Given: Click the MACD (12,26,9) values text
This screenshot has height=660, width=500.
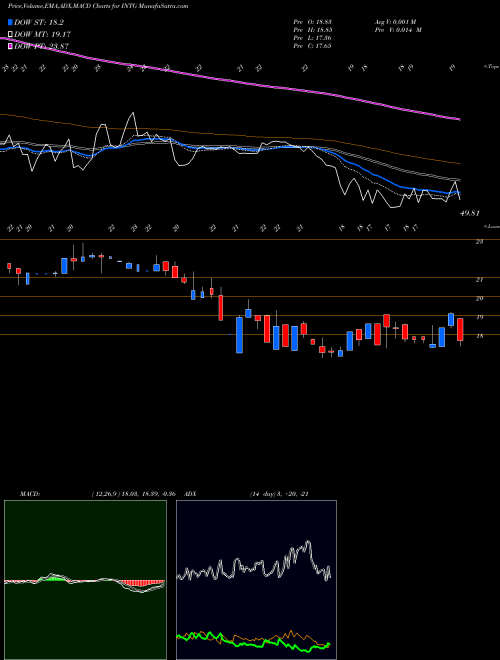Looking at the screenshot, I should (x=133, y=494).
